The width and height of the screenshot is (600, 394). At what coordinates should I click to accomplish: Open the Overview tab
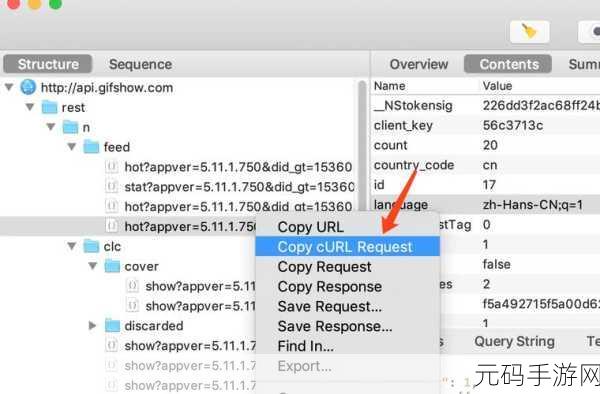tap(419, 64)
